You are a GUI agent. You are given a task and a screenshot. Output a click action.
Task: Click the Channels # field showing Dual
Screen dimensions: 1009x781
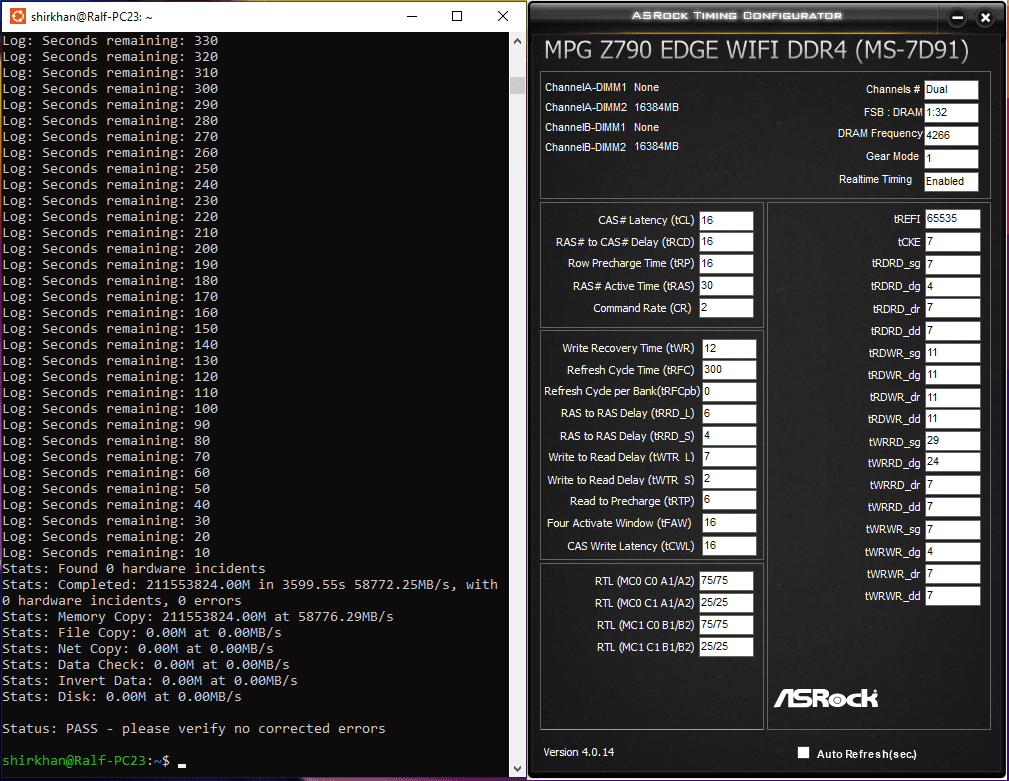tap(951, 90)
